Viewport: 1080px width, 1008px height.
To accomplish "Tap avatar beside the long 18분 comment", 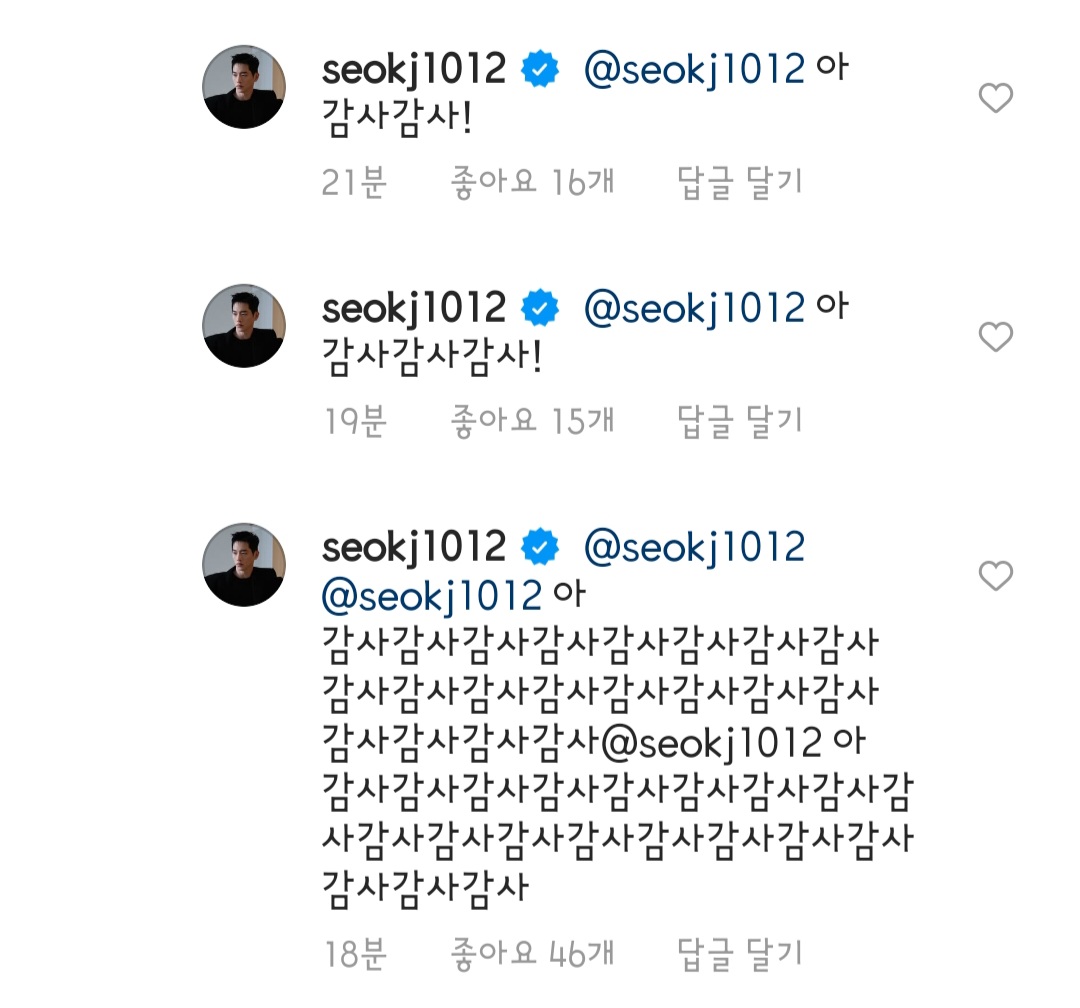I will tap(244, 564).
